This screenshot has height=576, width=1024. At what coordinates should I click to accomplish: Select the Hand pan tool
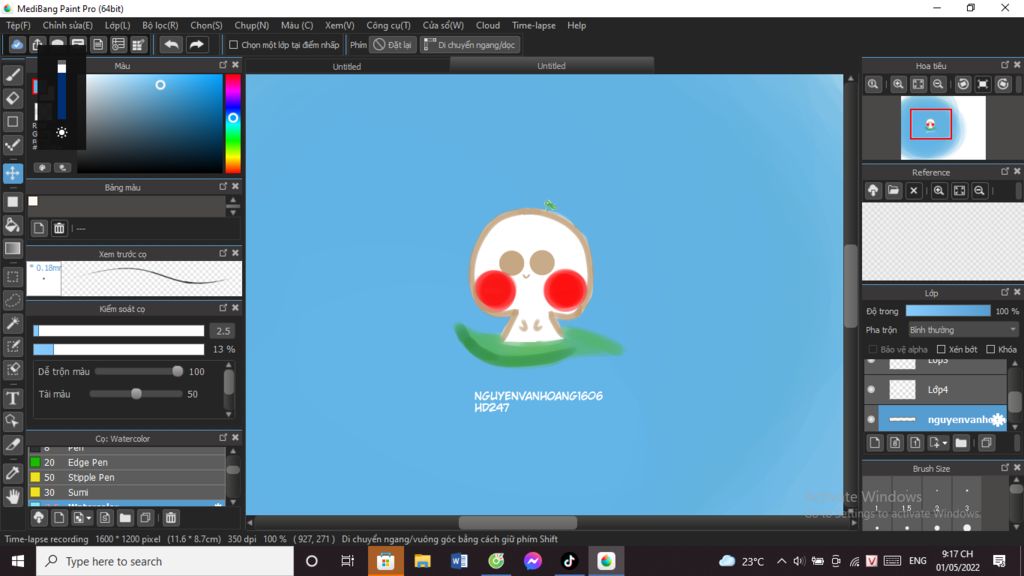(12, 497)
